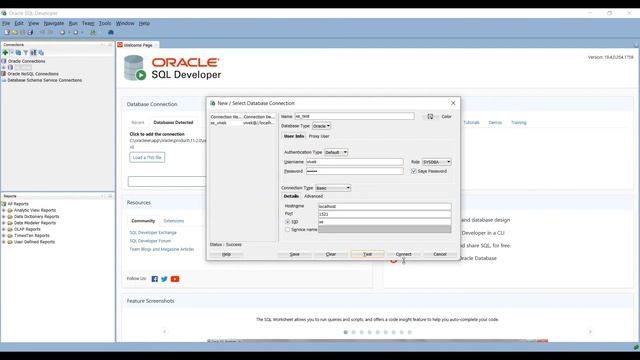Click the Save All icon in main toolbar
640x360 pixels.
tap(30, 32)
